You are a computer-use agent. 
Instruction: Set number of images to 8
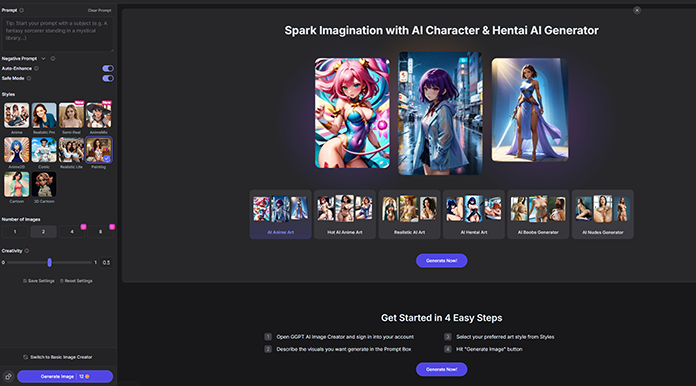tap(100, 232)
